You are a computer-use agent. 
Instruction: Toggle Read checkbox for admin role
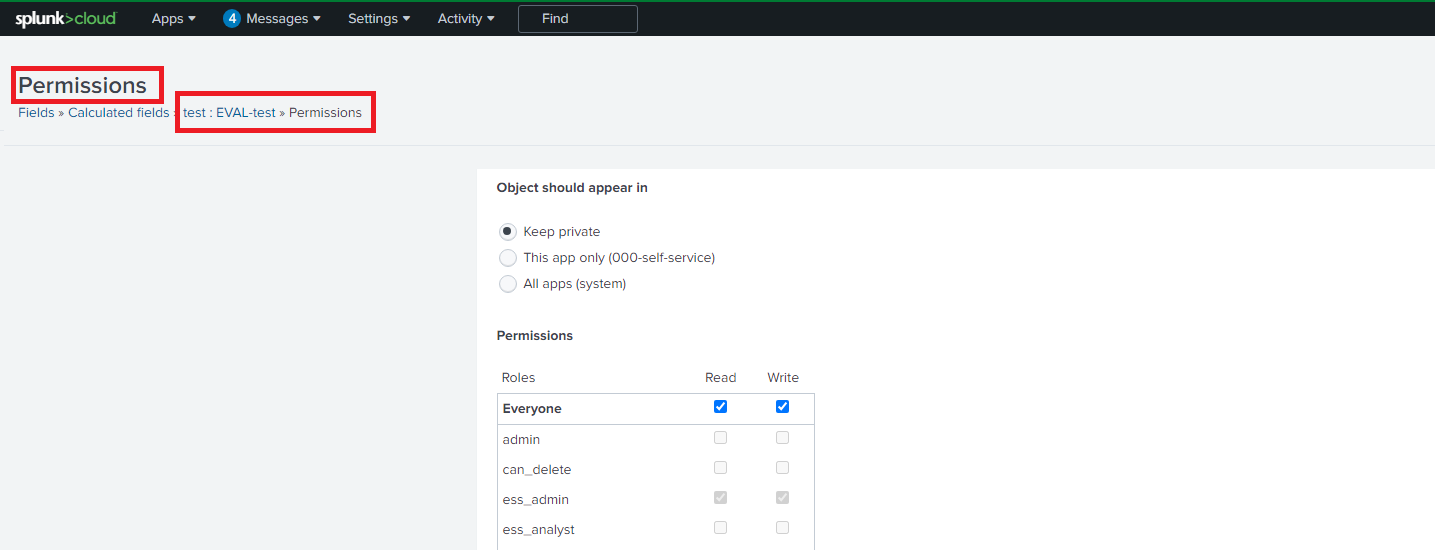(721, 438)
